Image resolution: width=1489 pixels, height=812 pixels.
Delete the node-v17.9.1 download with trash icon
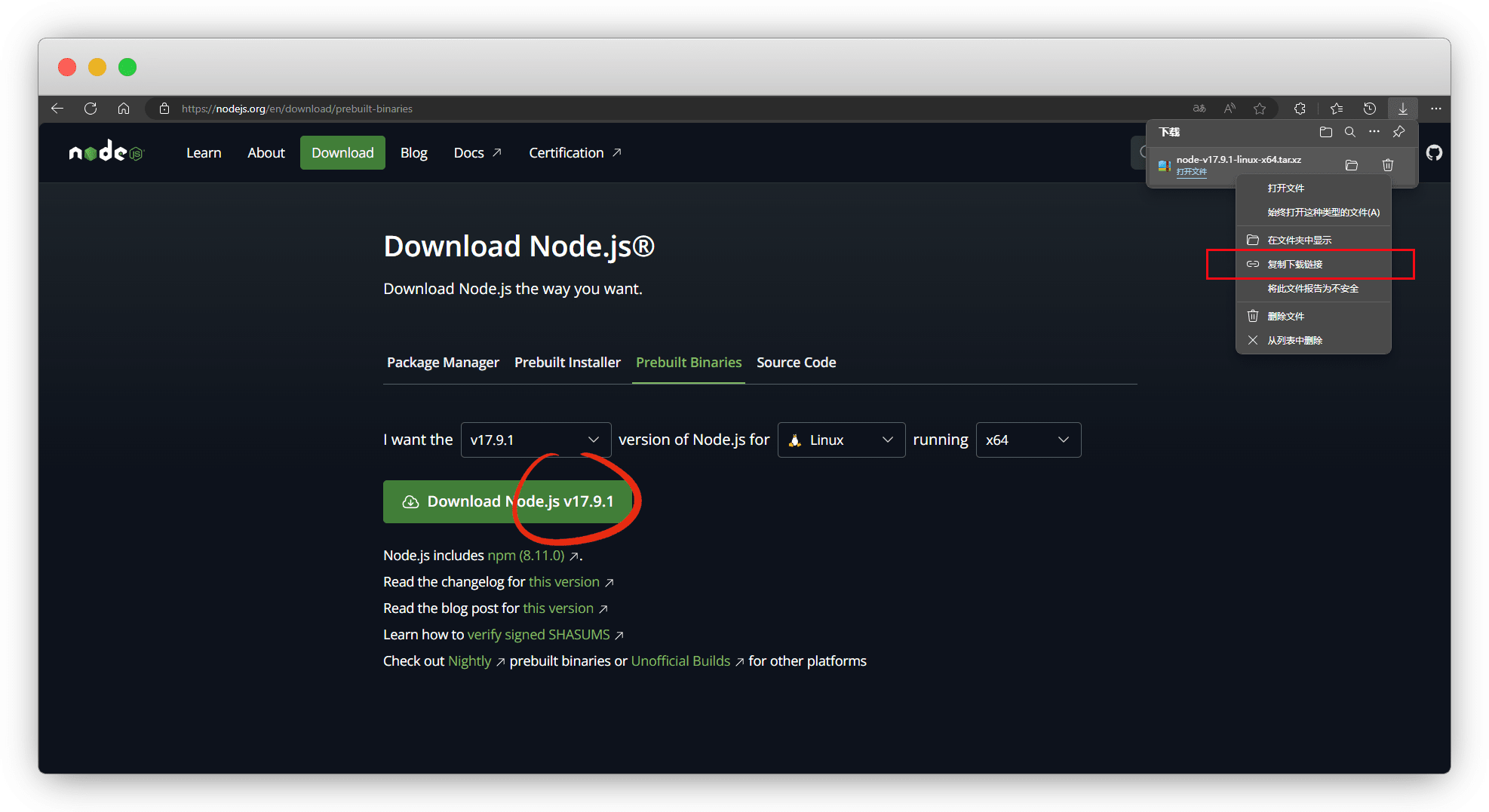tap(1388, 165)
